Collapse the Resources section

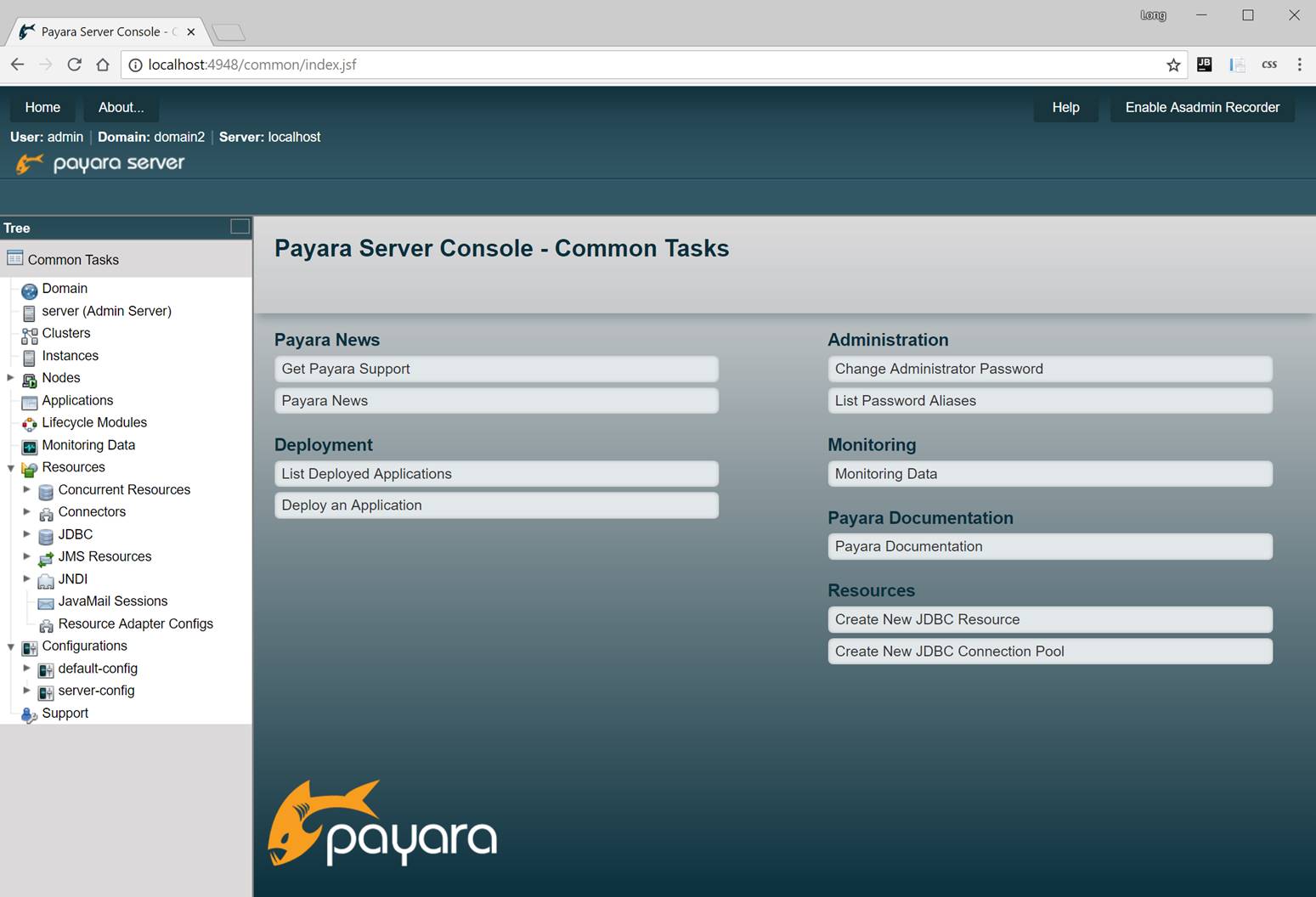click(x=11, y=467)
